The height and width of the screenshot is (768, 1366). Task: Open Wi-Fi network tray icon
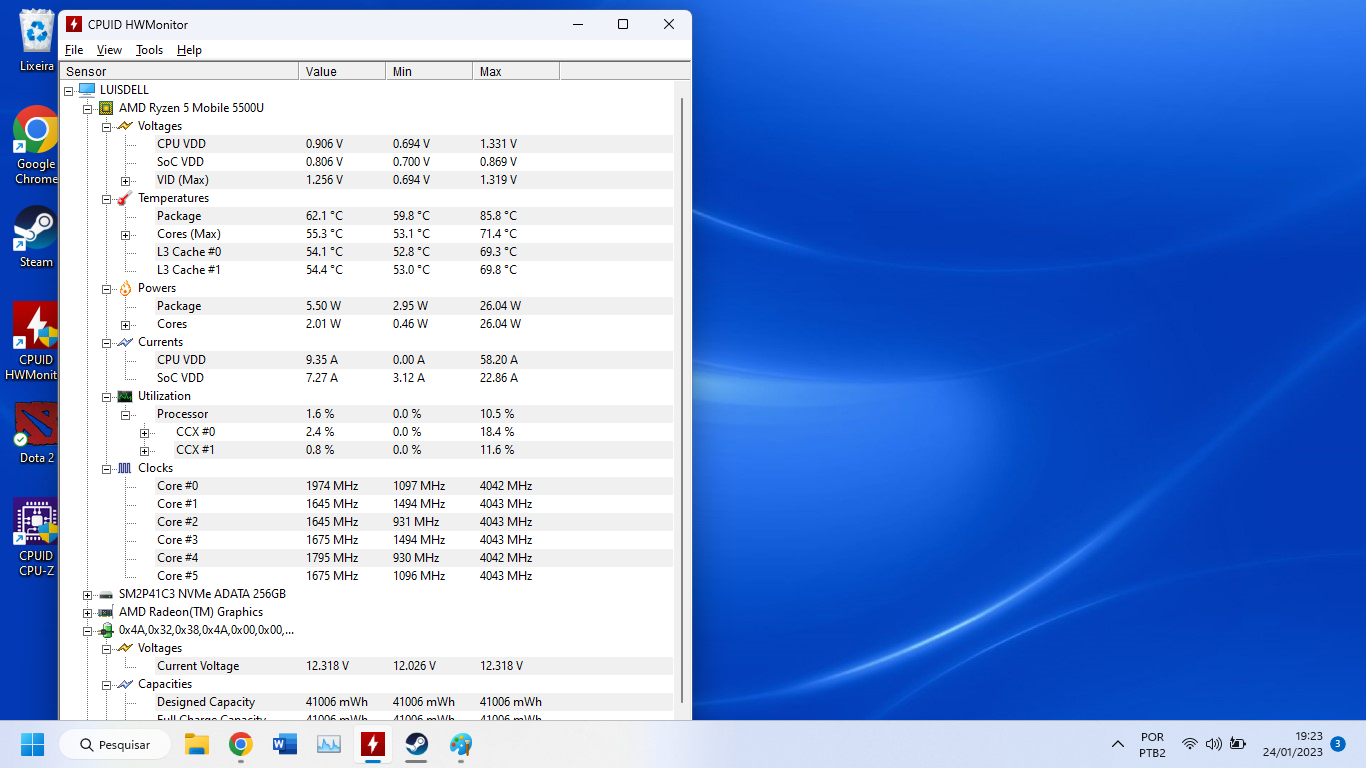tap(1190, 745)
